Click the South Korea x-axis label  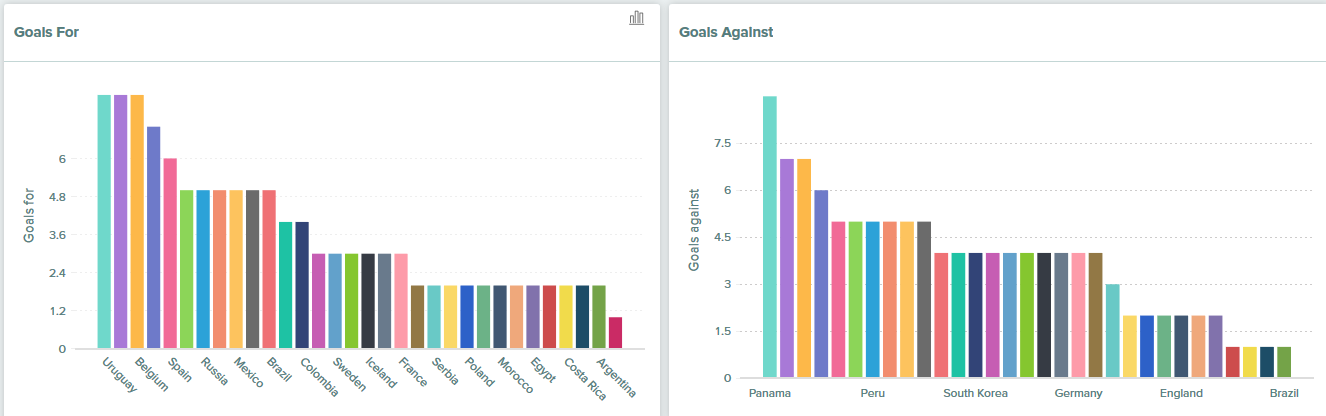click(975, 394)
